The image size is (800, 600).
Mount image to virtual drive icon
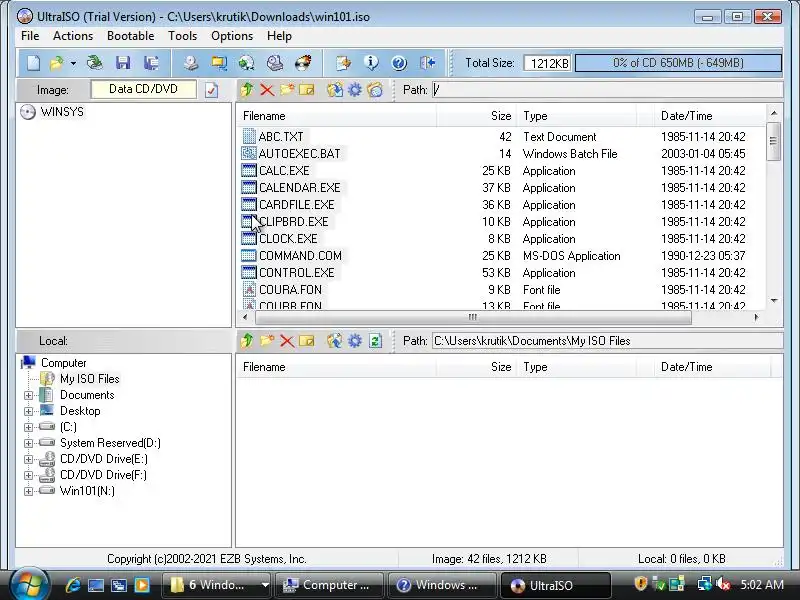tap(275, 63)
